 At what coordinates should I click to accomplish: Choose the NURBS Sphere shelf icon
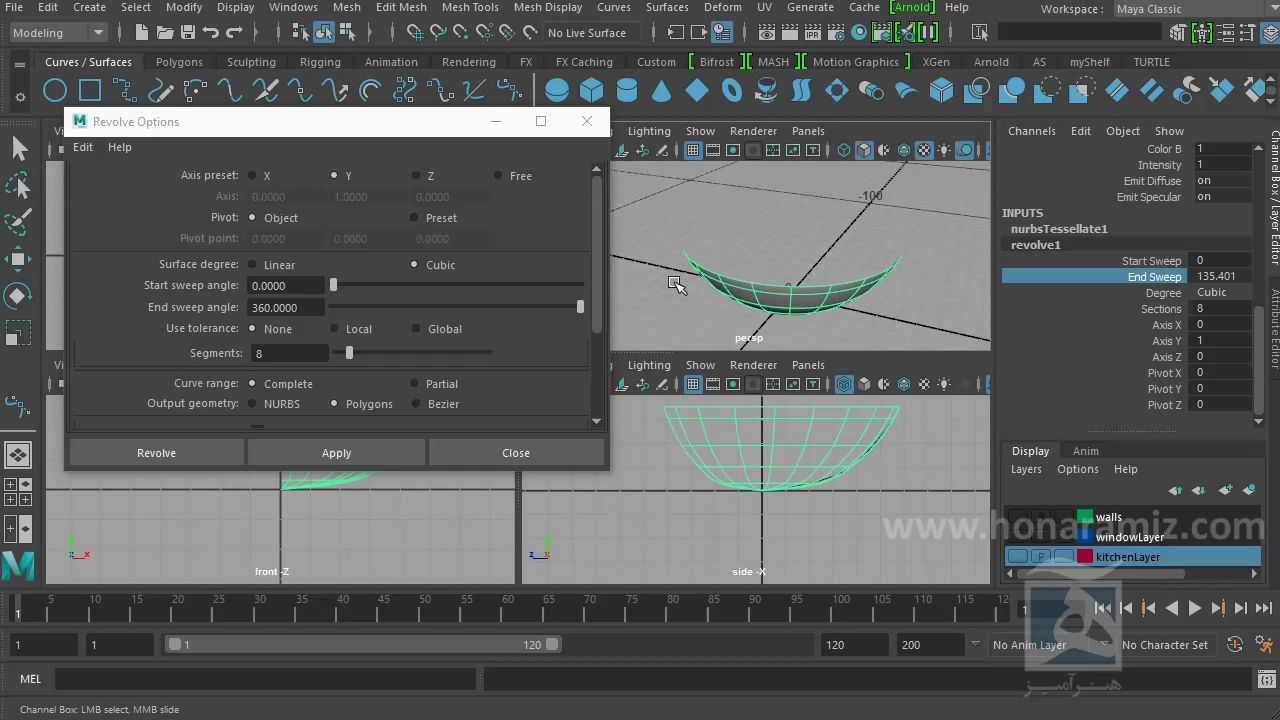[557, 92]
